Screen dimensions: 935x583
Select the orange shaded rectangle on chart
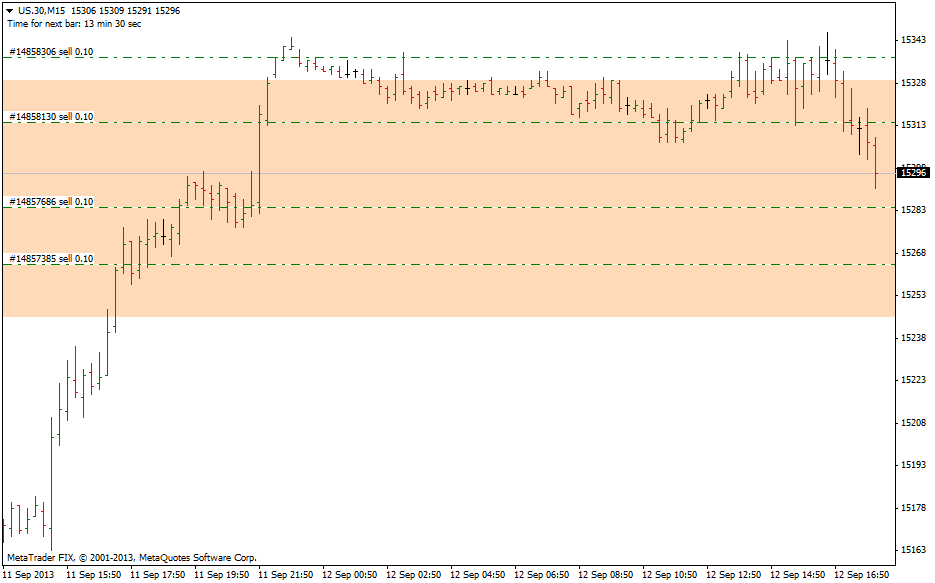pyautogui.click(x=500, y=290)
